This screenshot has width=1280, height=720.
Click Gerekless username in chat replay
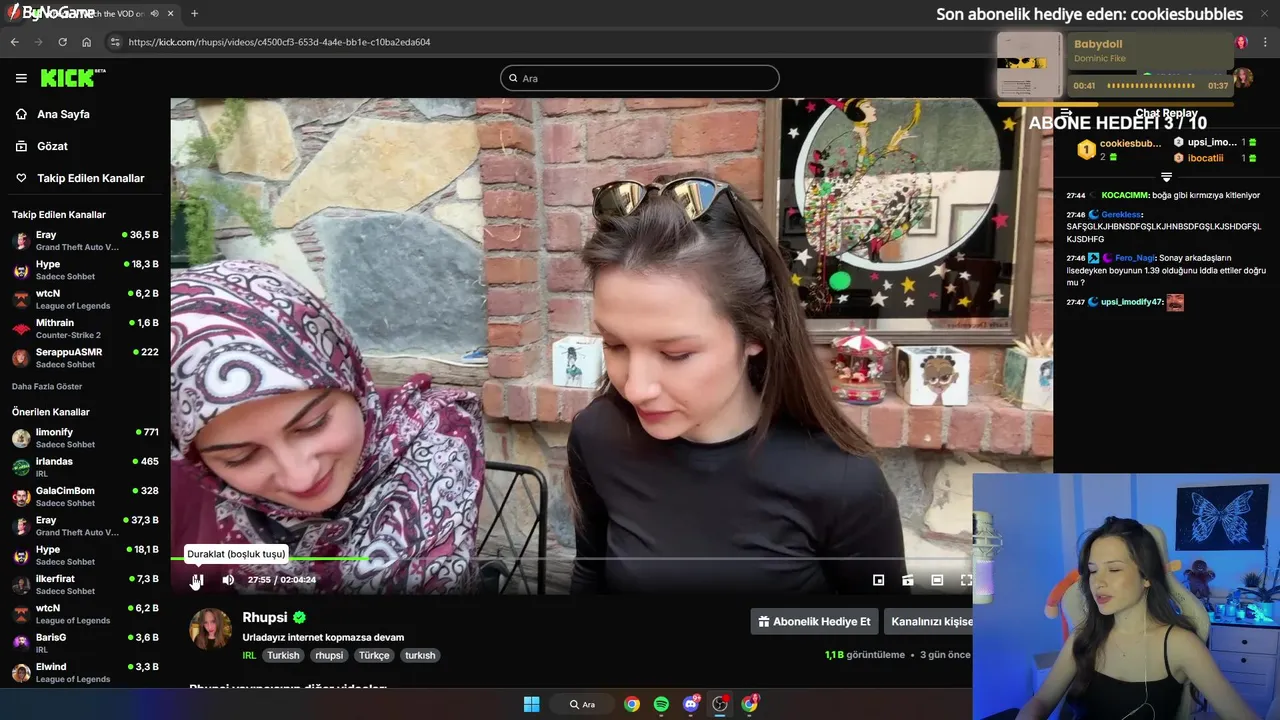(x=1120, y=214)
